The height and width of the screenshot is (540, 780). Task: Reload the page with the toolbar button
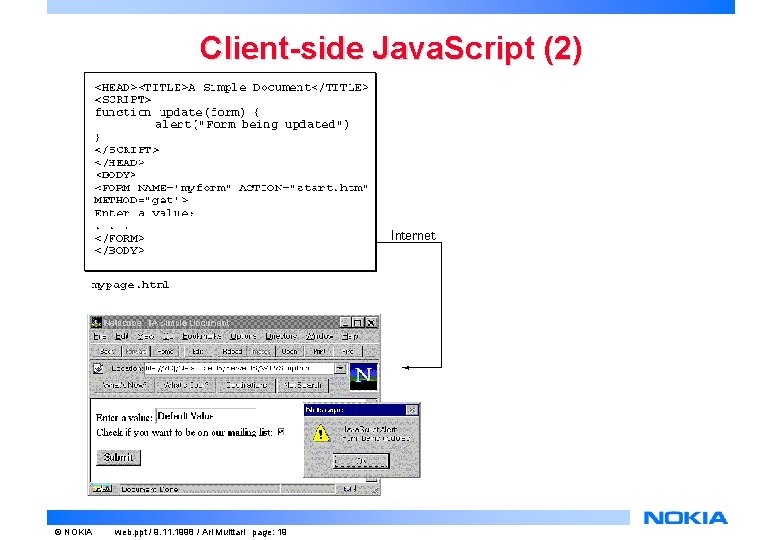coord(232,351)
